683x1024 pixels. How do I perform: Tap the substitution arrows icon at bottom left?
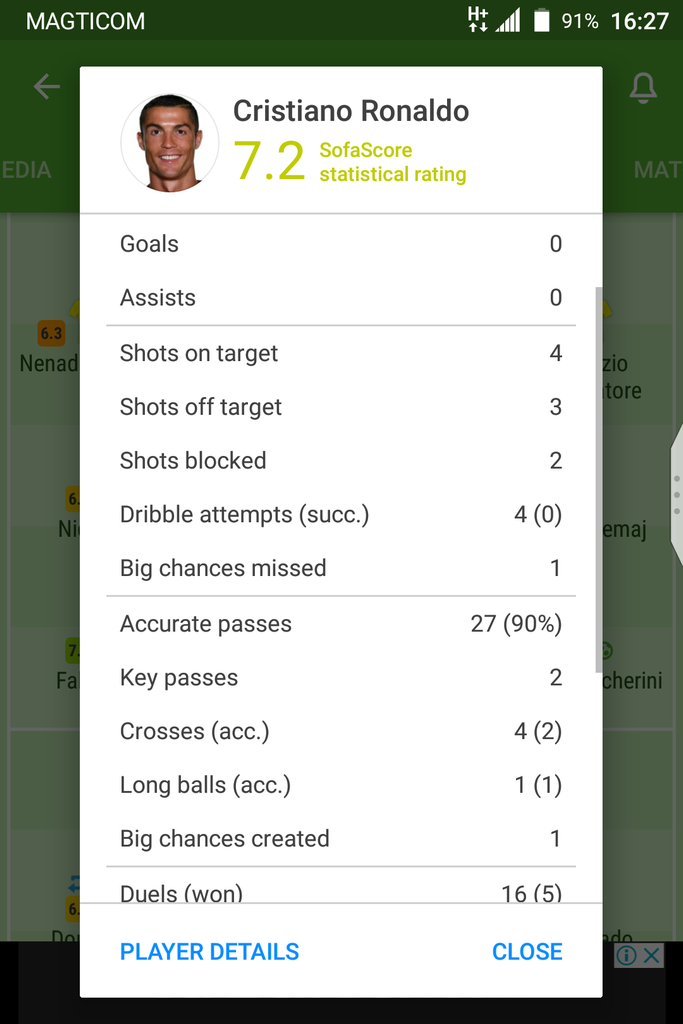74,884
